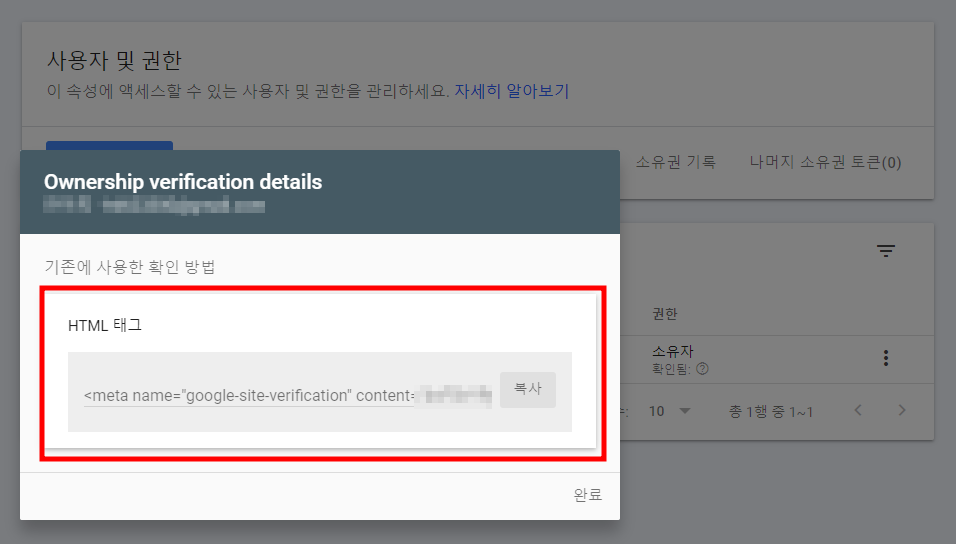
Task: Click 완료 to close the dialog
Action: click(x=588, y=495)
